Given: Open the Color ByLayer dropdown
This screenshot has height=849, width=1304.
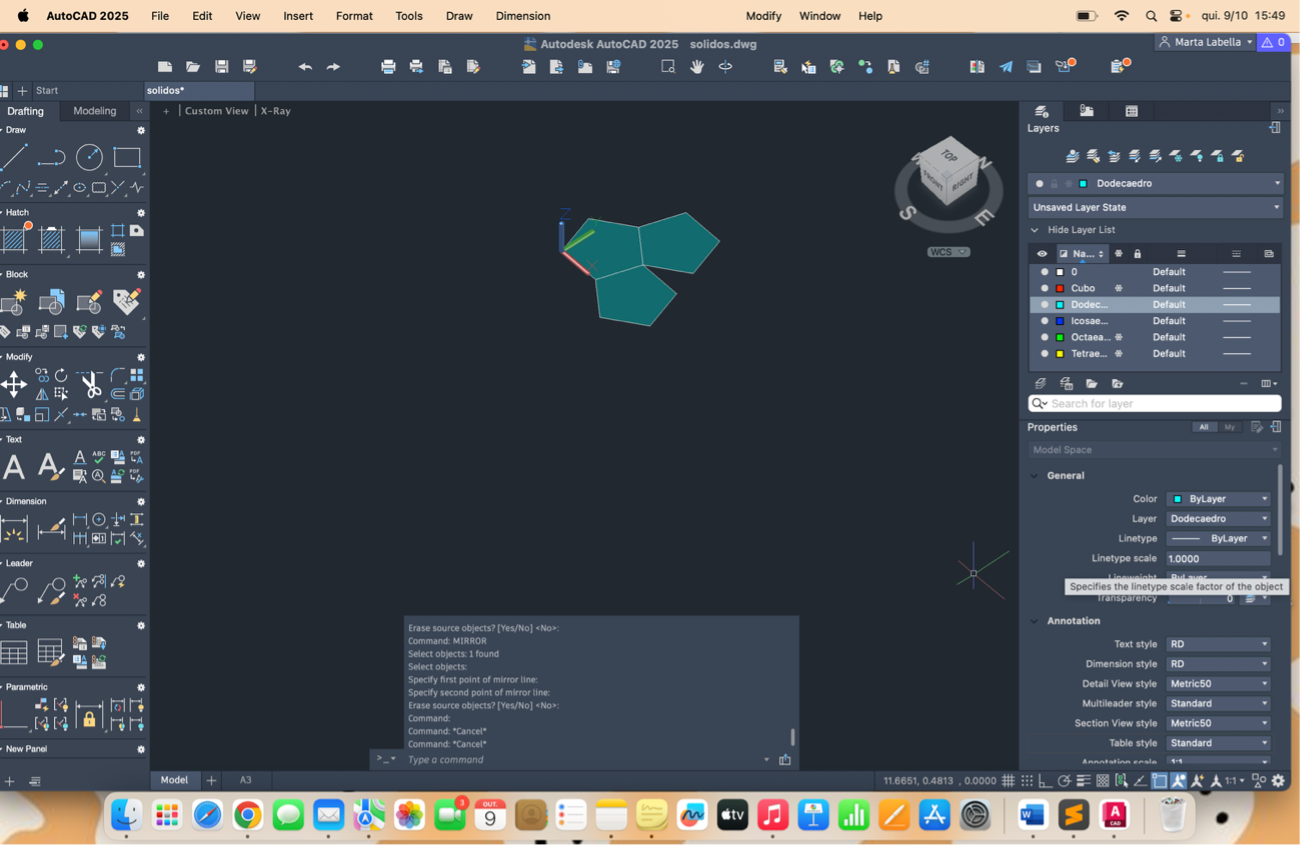Looking at the screenshot, I should tap(1219, 500).
